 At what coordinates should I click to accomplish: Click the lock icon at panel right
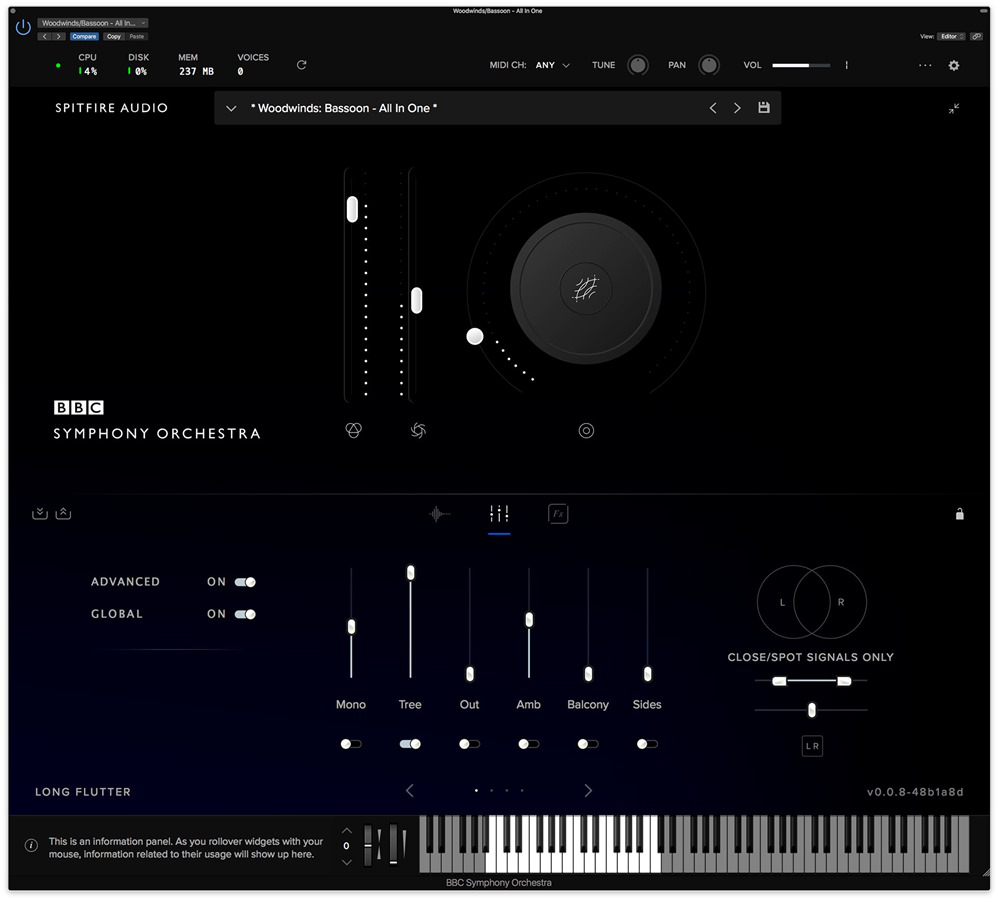click(959, 514)
